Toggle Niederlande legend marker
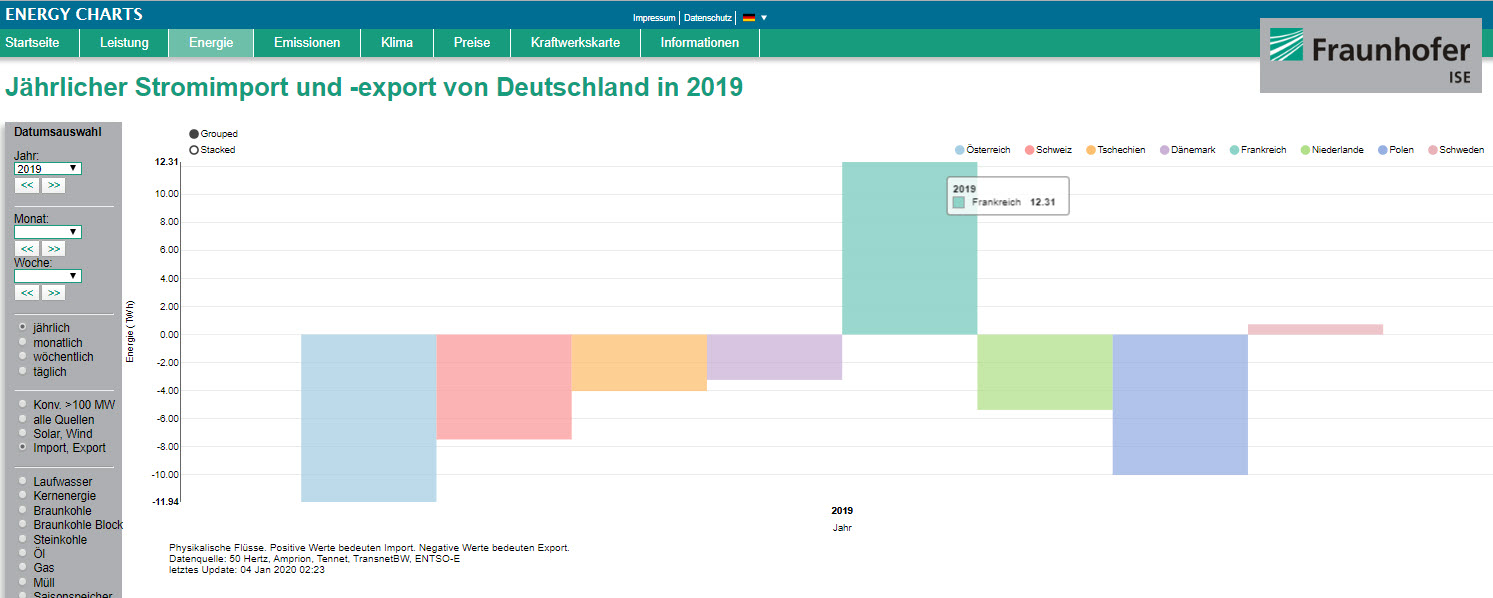The width and height of the screenshot is (1493, 598). 1305,150
